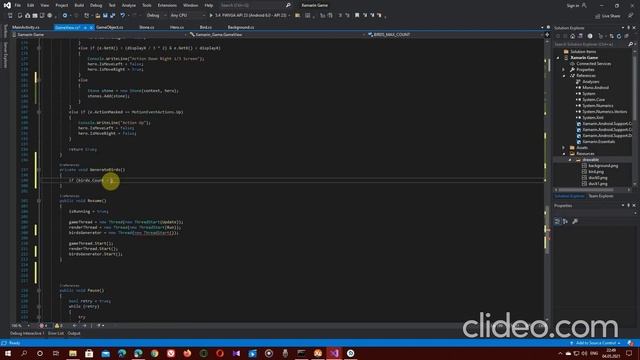Open Firefox from the taskbar

pyautogui.click(x=187, y=353)
